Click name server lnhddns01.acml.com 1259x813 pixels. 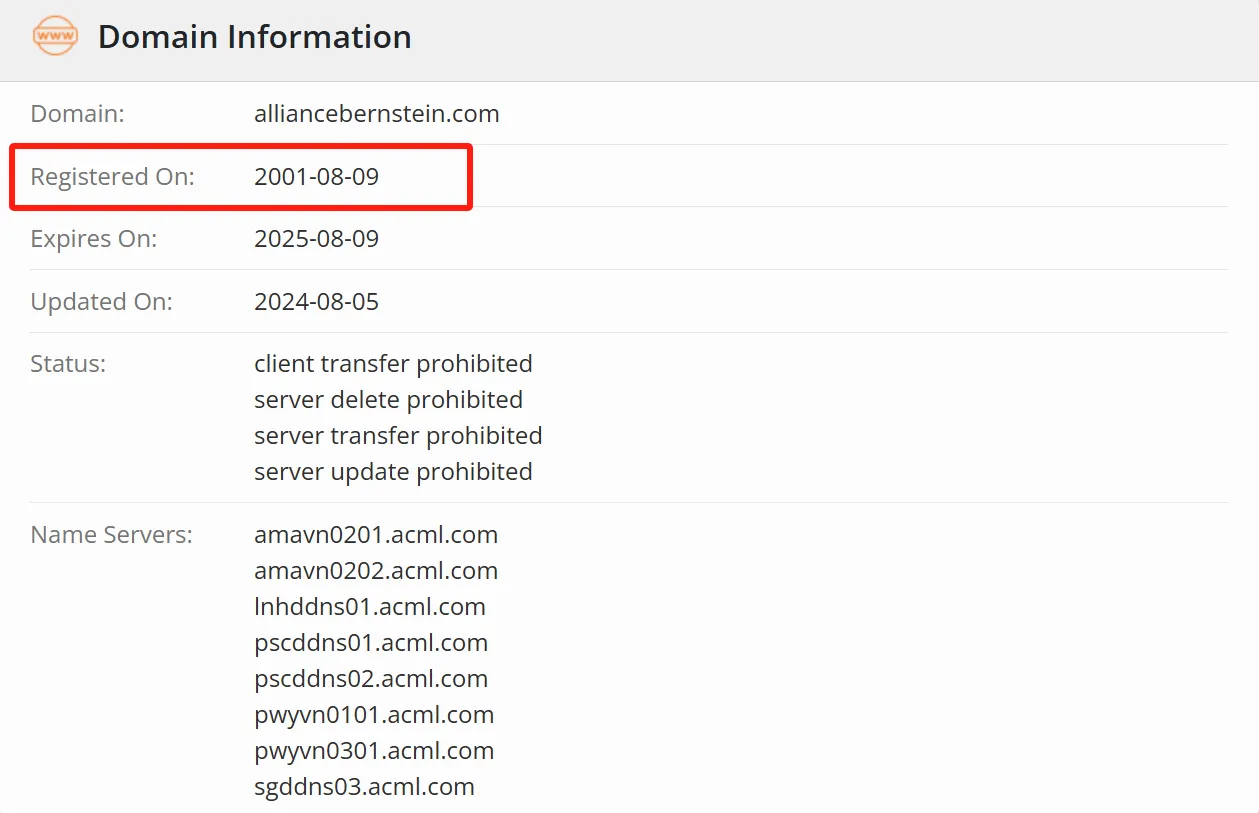370,607
